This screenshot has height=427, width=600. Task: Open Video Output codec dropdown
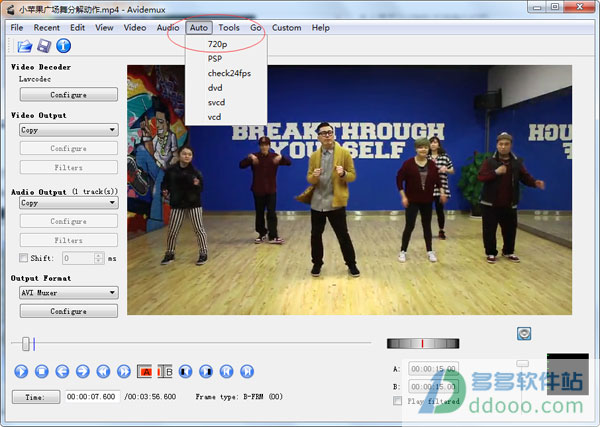pos(69,130)
